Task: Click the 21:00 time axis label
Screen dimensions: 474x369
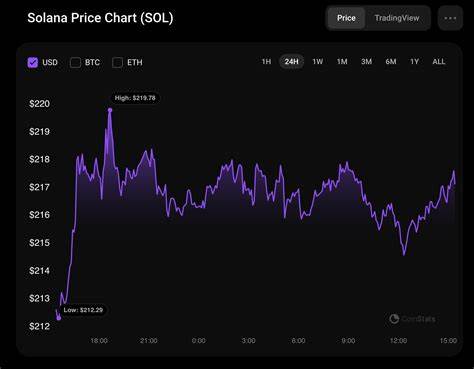Action: pyautogui.click(x=149, y=341)
